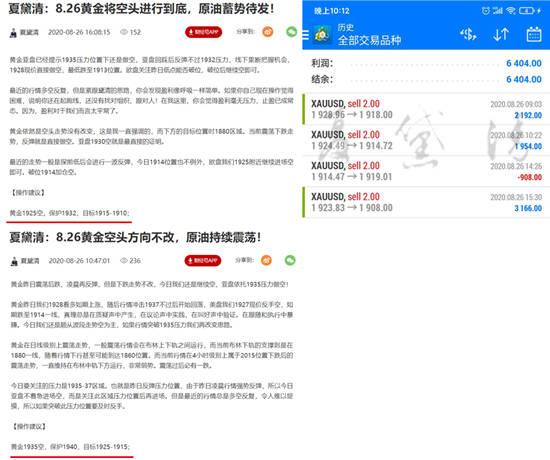Tap the cellular signal status icon
This screenshot has width=550, height=460.
coord(498,11)
